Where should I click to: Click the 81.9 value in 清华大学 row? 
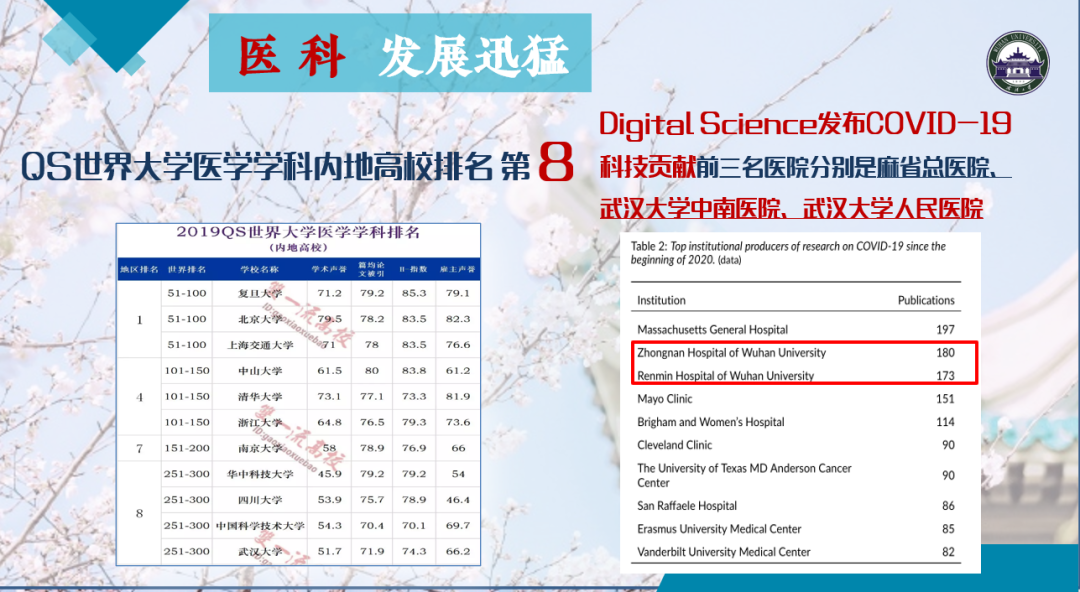458,396
